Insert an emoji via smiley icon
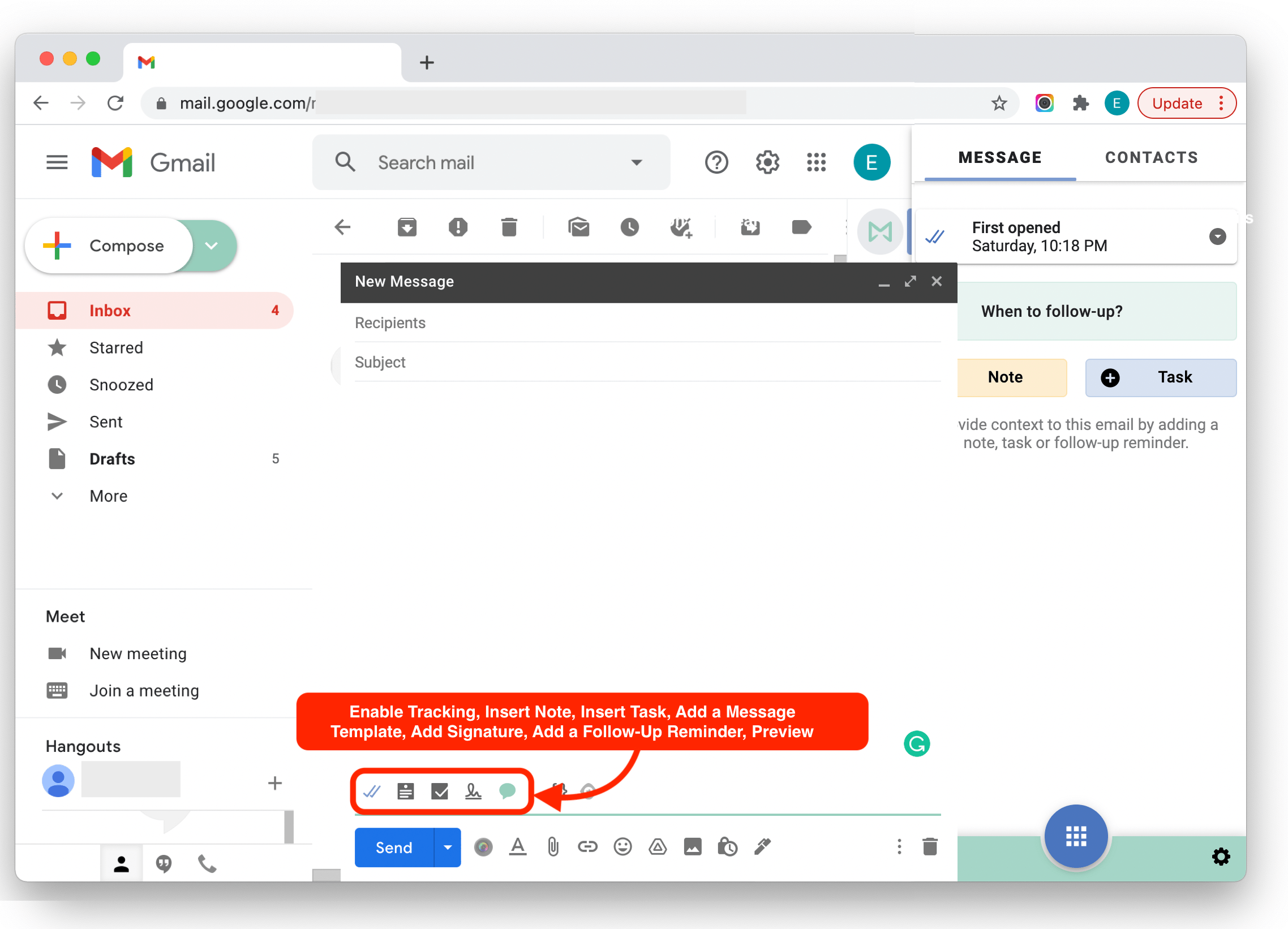The image size is (1288, 929). [x=622, y=847]
